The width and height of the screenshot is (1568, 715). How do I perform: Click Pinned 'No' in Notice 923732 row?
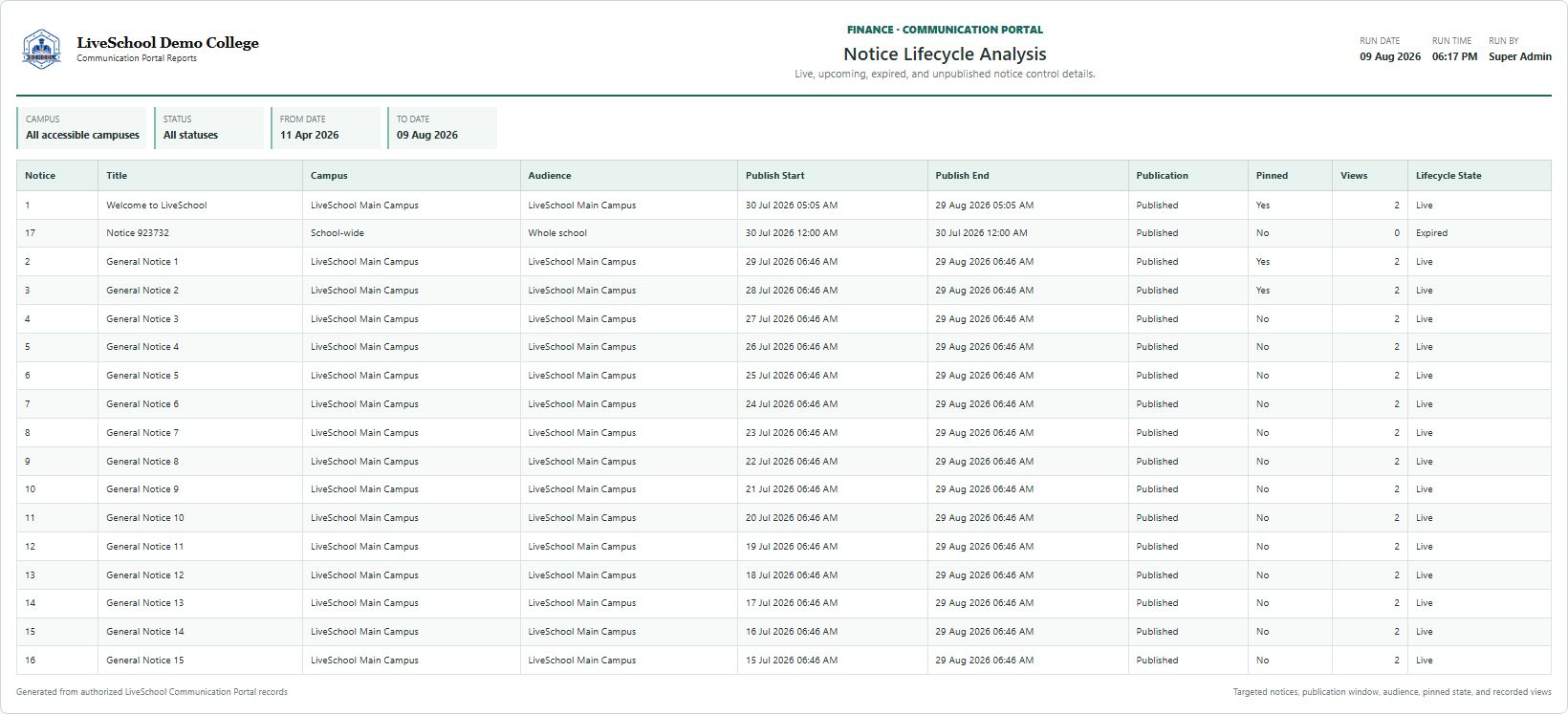click(x=1263, y=233)
